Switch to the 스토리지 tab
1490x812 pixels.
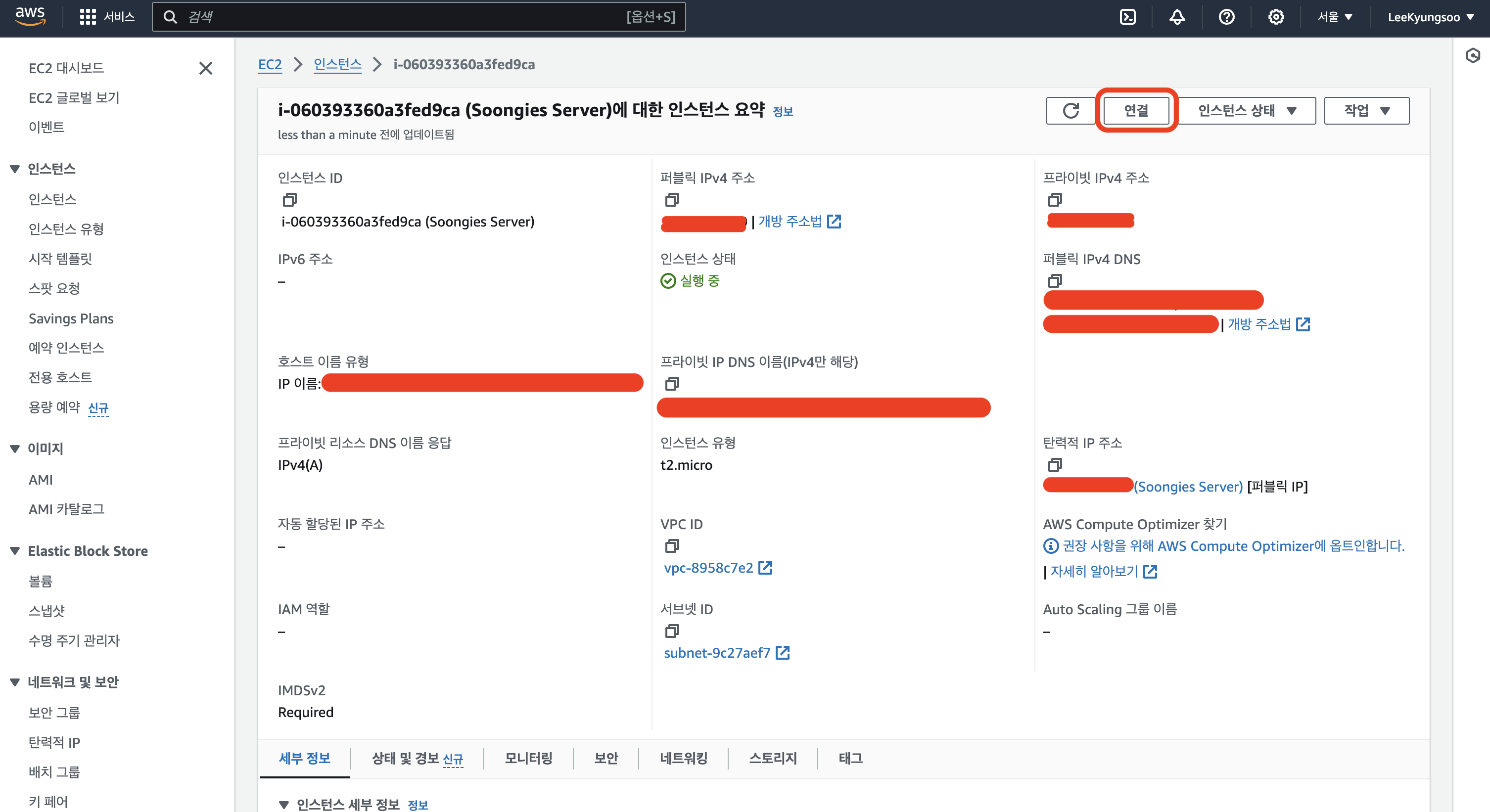pos(772,758)
